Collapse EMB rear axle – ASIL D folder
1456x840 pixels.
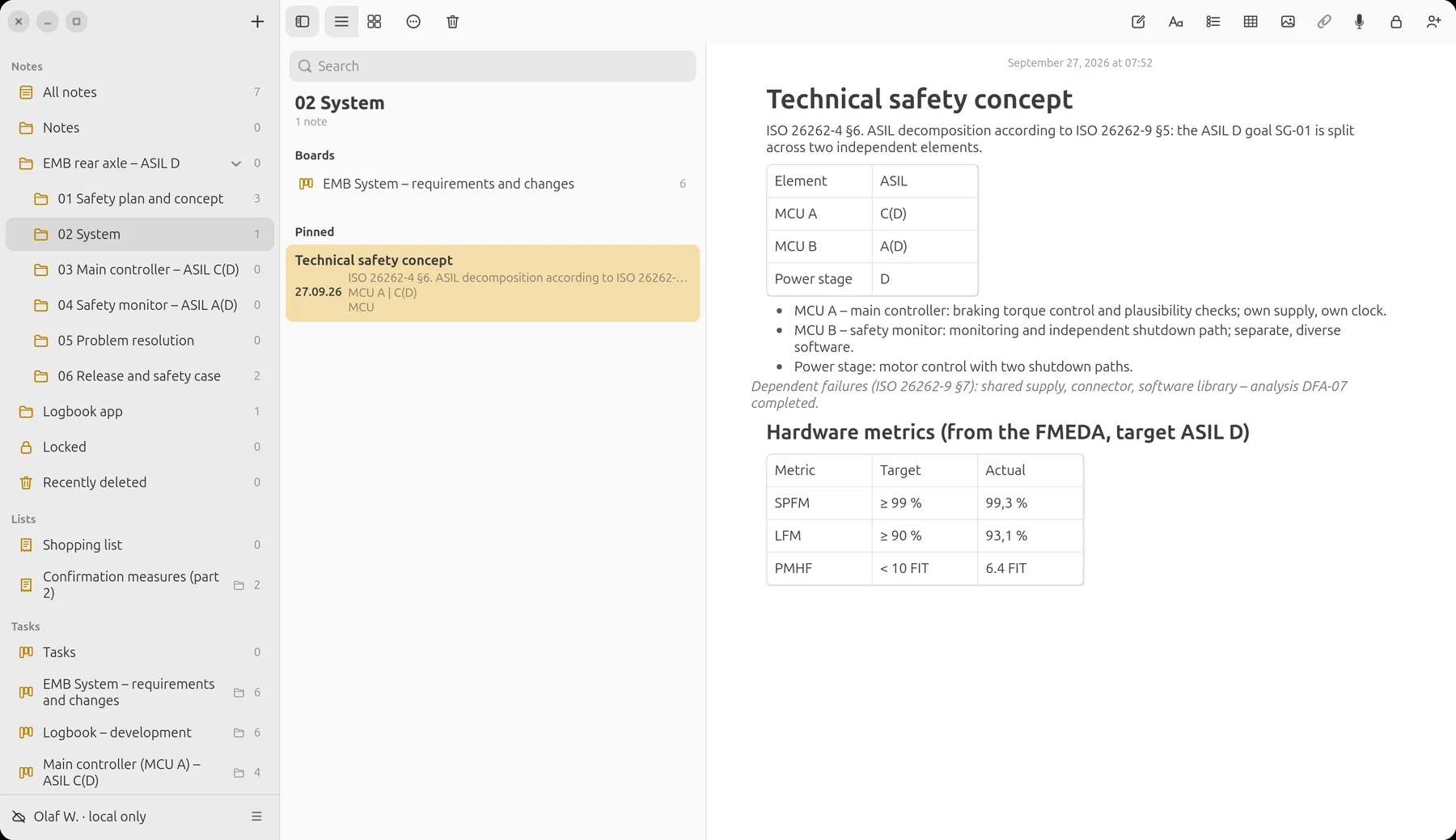236,163
